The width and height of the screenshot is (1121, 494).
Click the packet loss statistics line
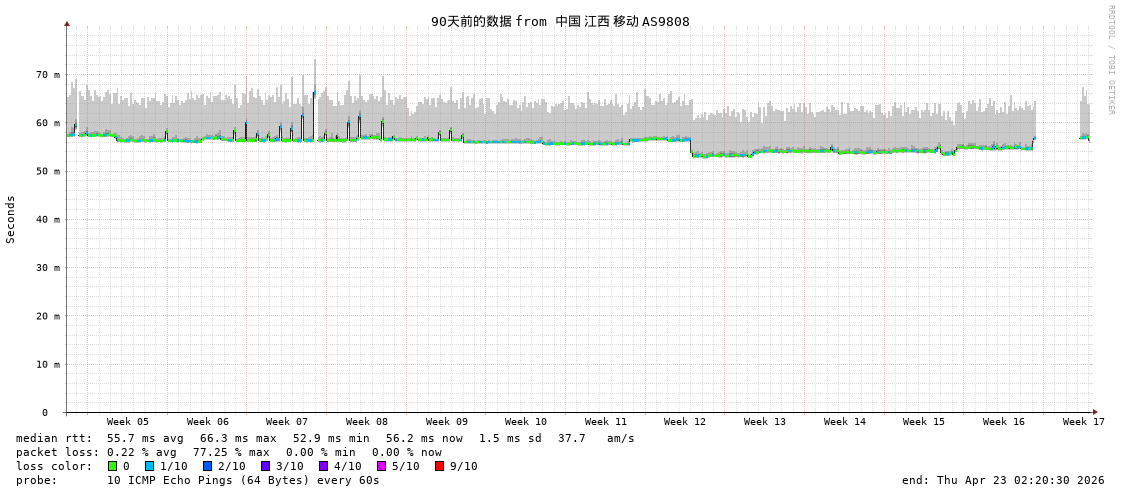(228, 452)
